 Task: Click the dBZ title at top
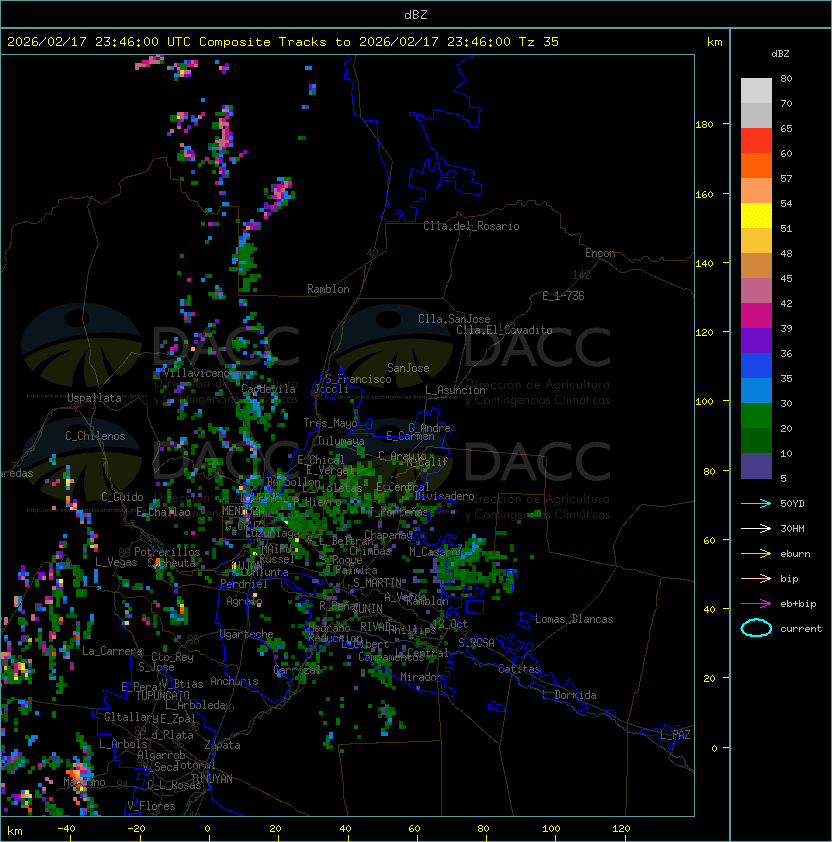click(x=416, y=15)
